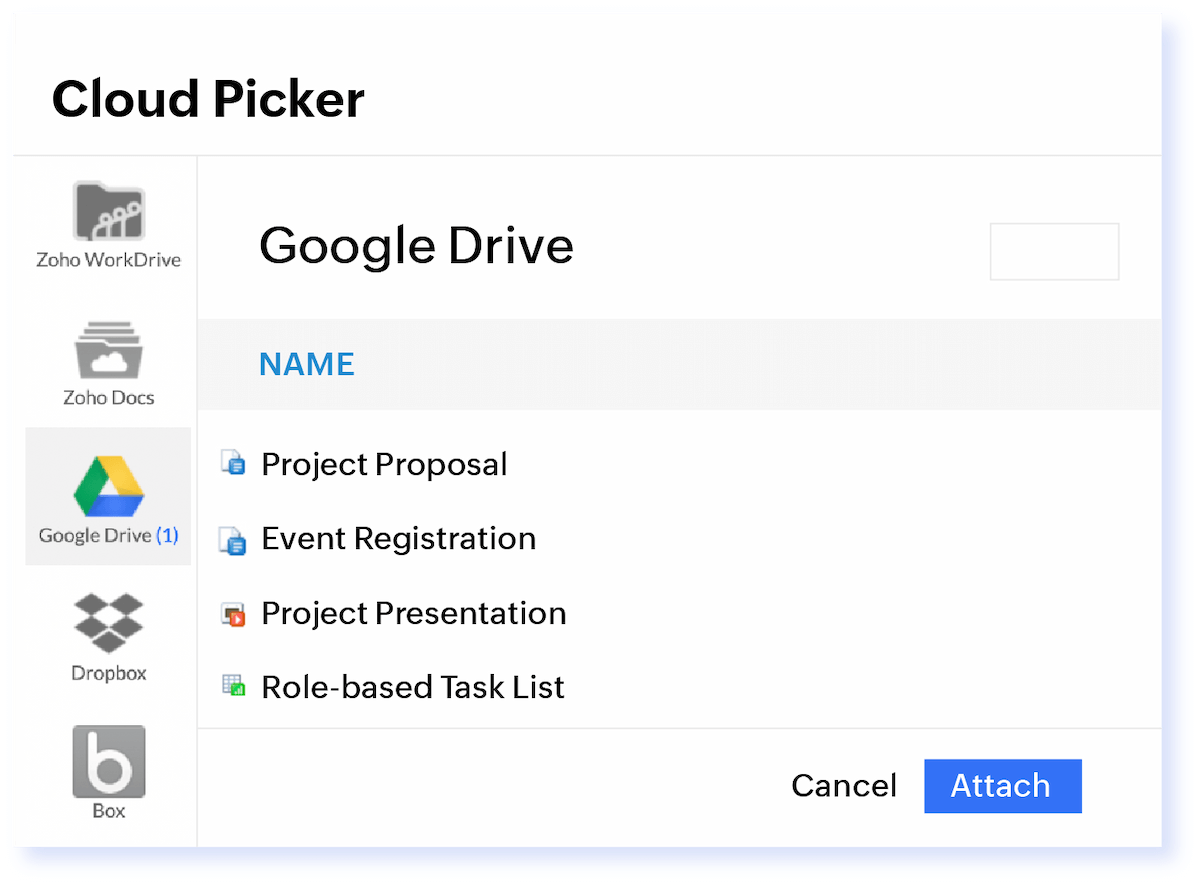Click the document icon next to Event Registration
1200x885 pixels.
[232, 540]
